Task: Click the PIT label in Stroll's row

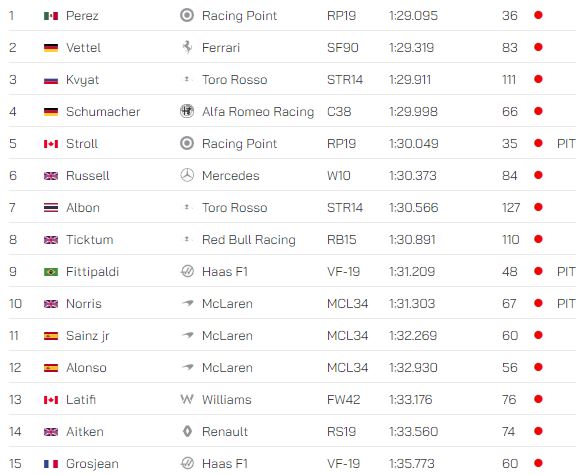Action: (x=566, y=143)
